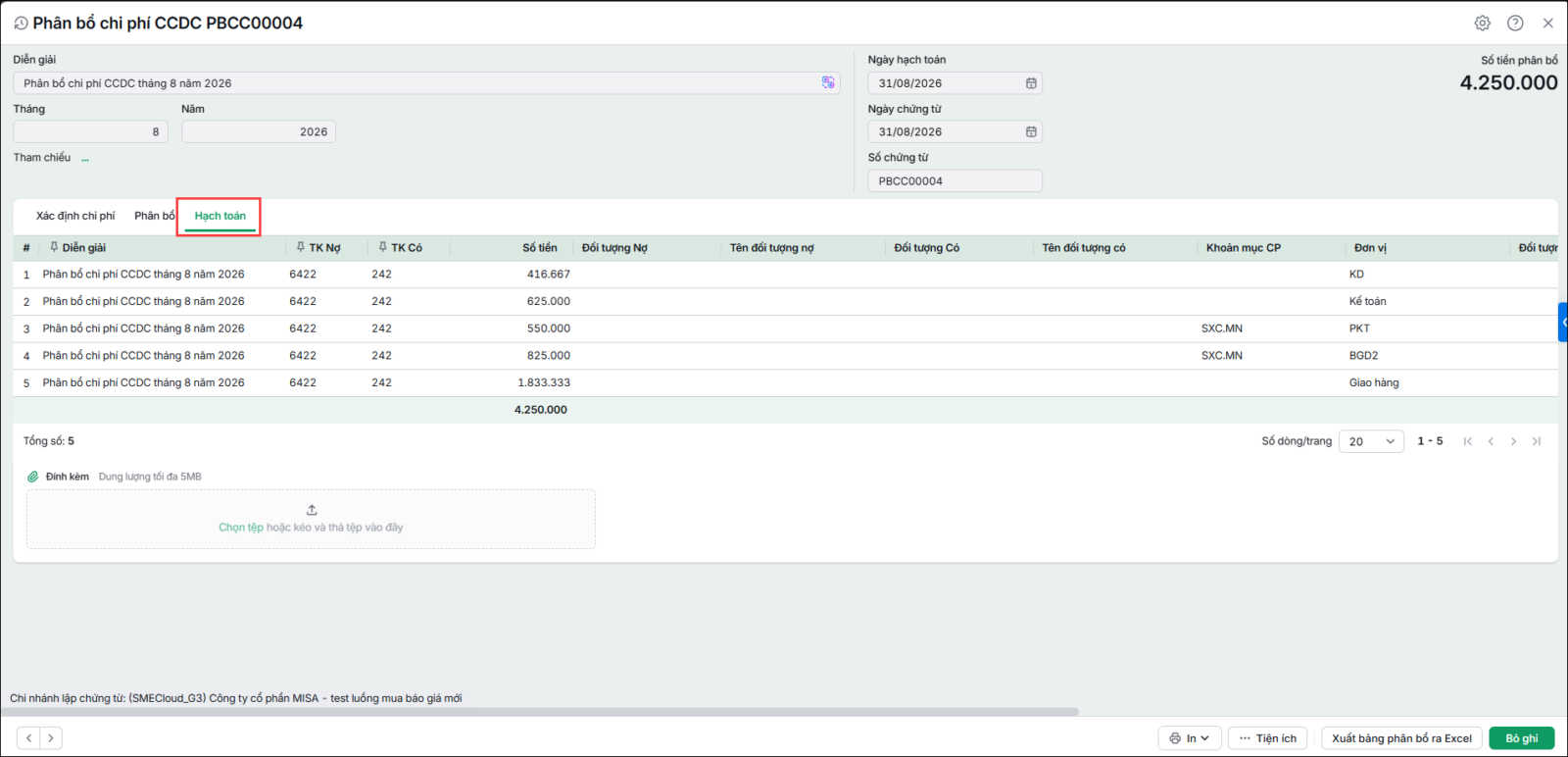1568x757 pixels.
Task: Go to previous voucher with left arrow button
Action: 28,737
